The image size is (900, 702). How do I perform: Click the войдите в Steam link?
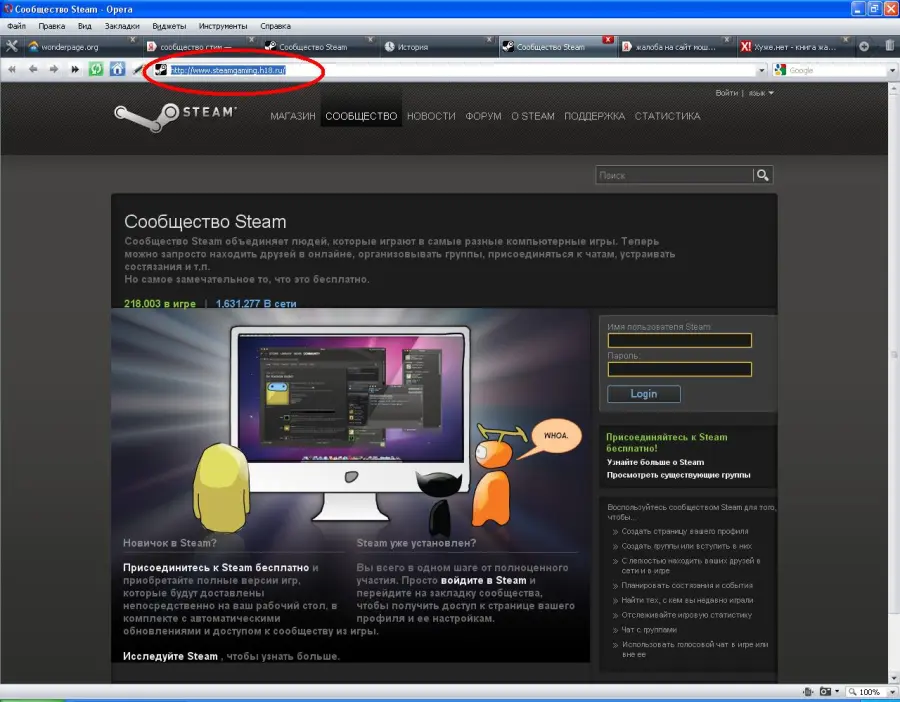click(x=483, y=580)
